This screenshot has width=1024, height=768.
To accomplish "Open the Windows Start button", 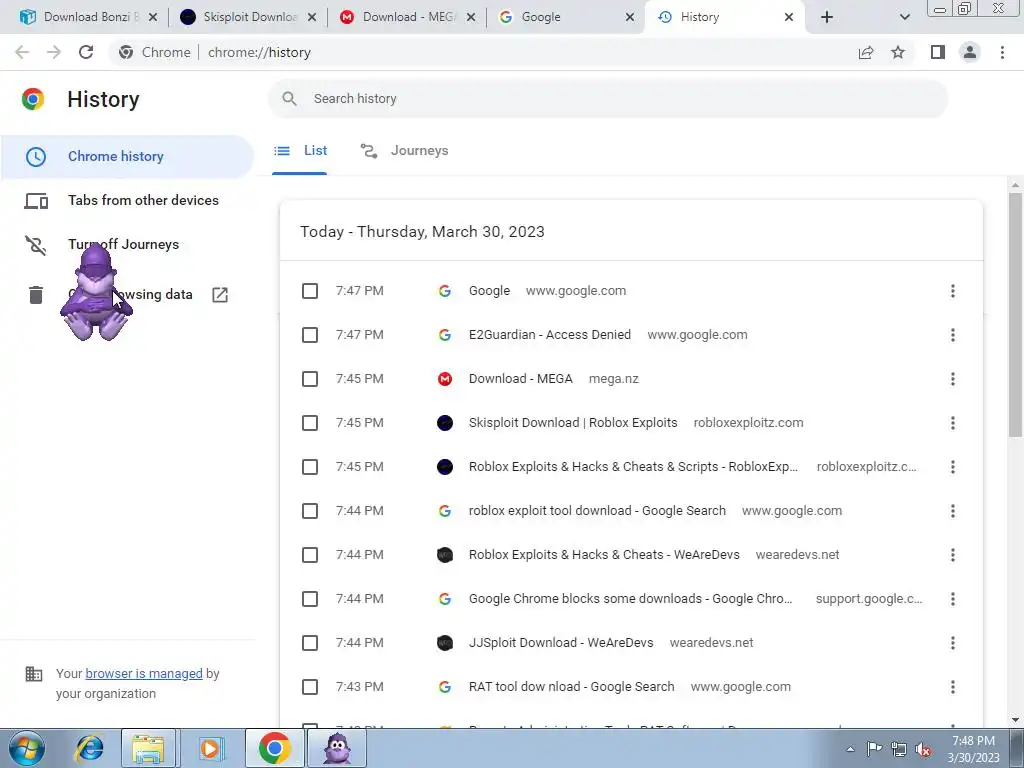I will pos(27,748).
